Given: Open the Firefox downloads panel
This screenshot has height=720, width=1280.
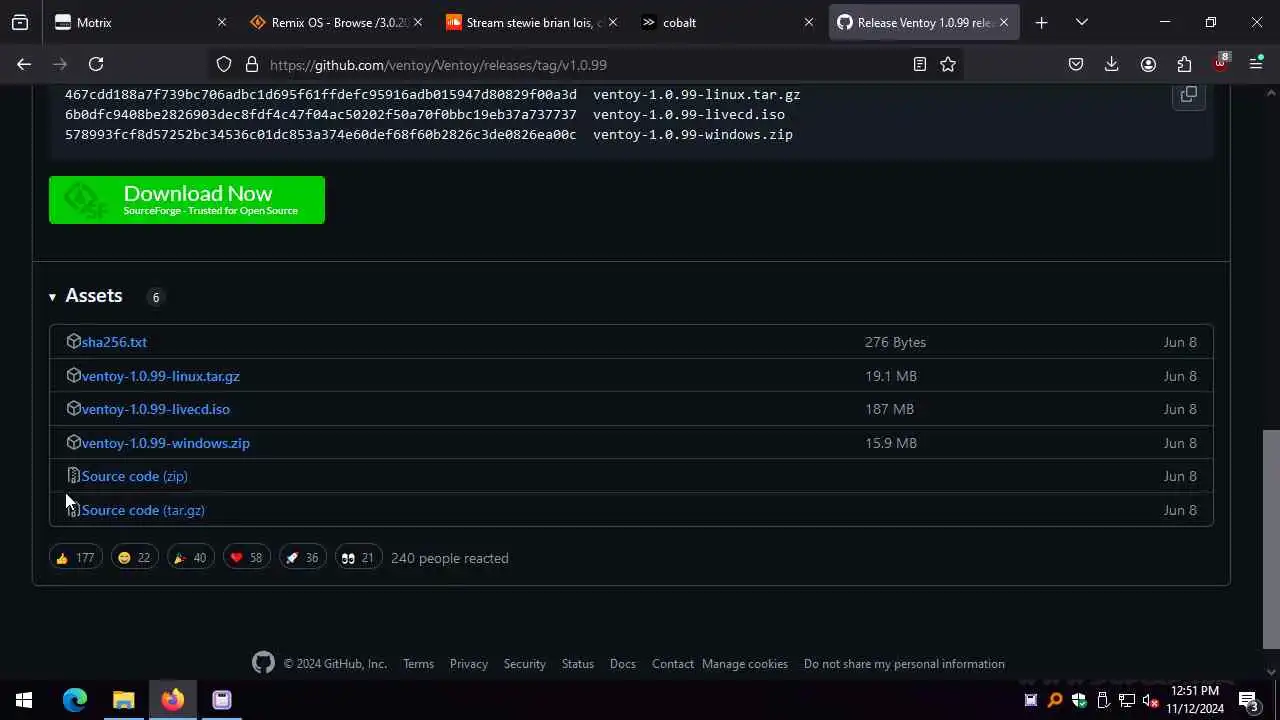Looking at the screenshot, I should [x=1112, y=64].
